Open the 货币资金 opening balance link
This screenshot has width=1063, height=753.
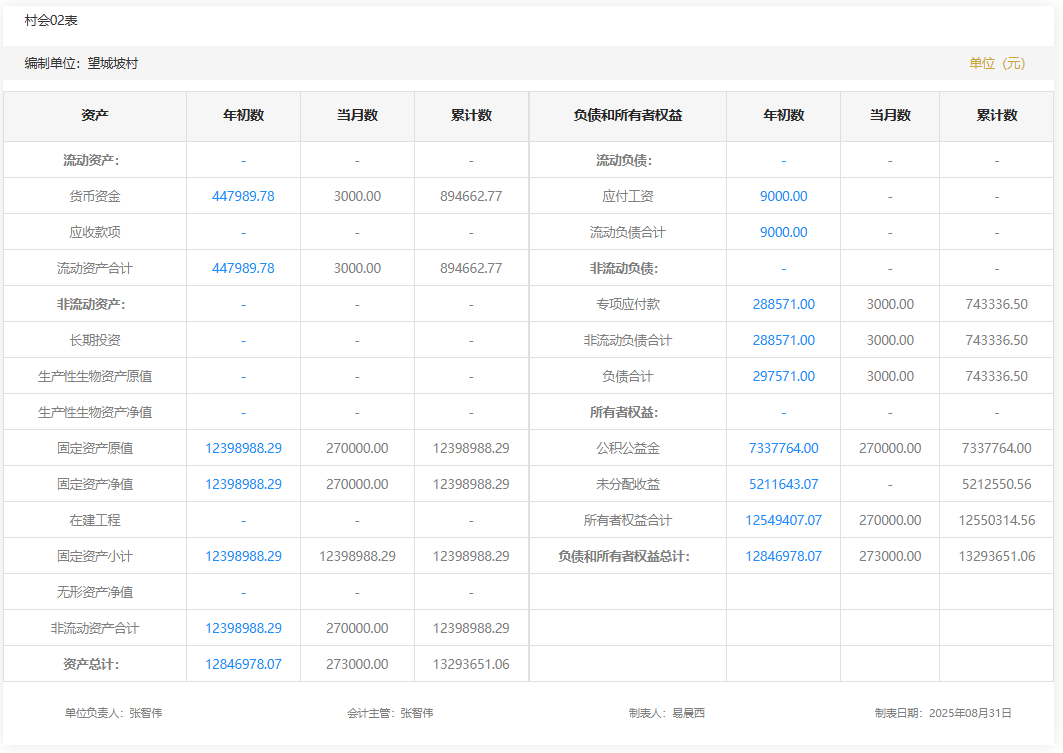click(243, 196)
